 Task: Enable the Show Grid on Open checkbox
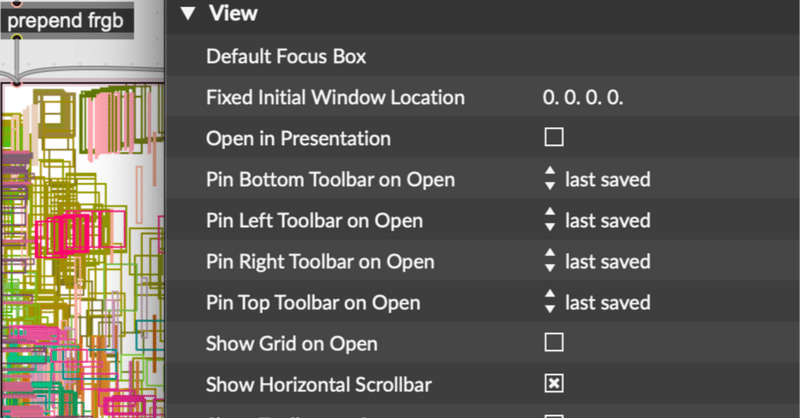coord(554,344)
